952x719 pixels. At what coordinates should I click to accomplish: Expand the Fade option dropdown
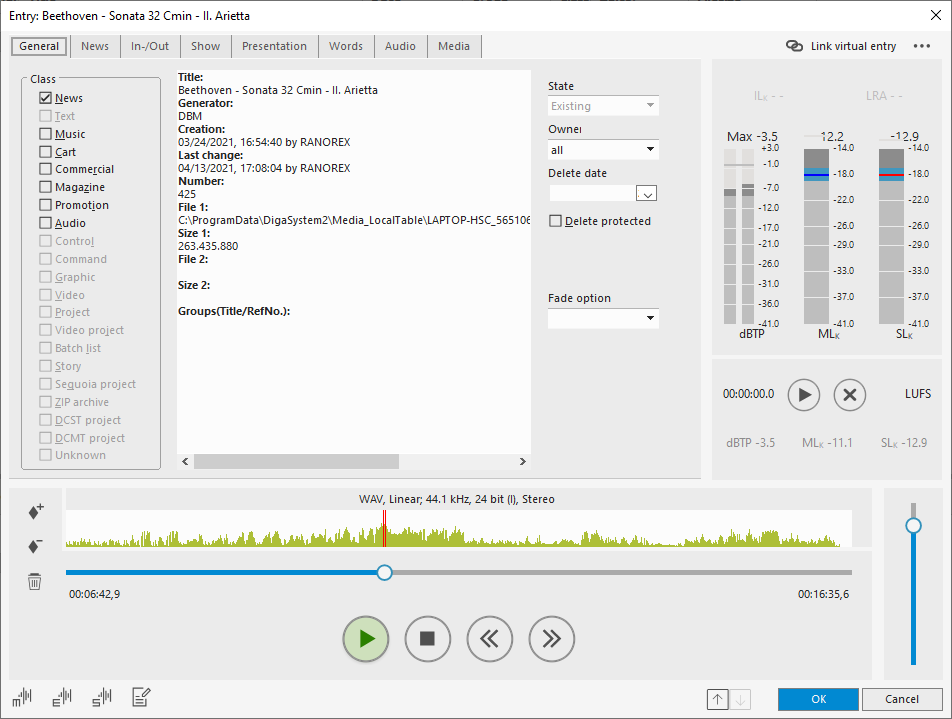603,319
